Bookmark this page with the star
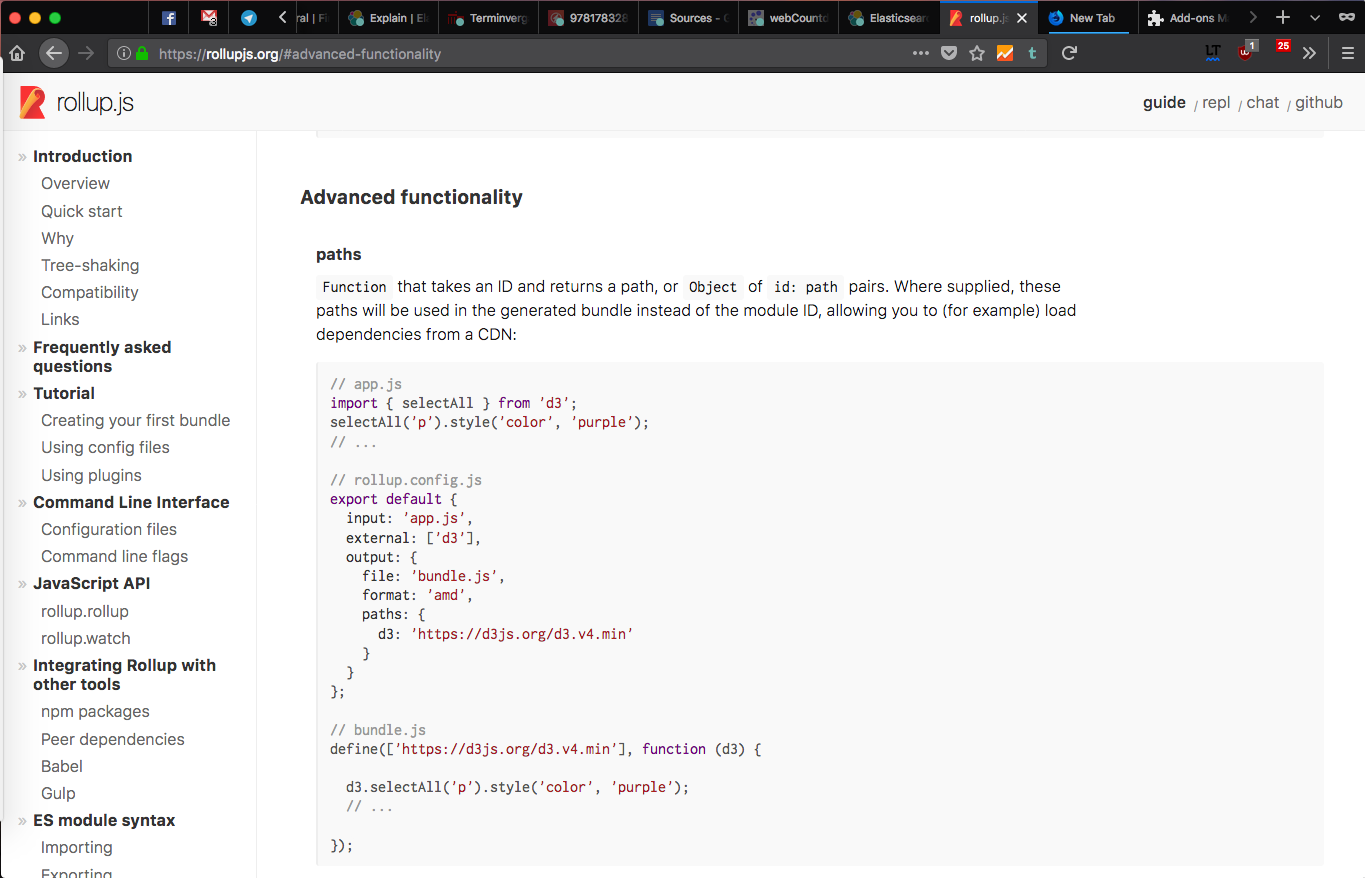The height and width of the screenshot is (878, 1365). click(977, 54)
